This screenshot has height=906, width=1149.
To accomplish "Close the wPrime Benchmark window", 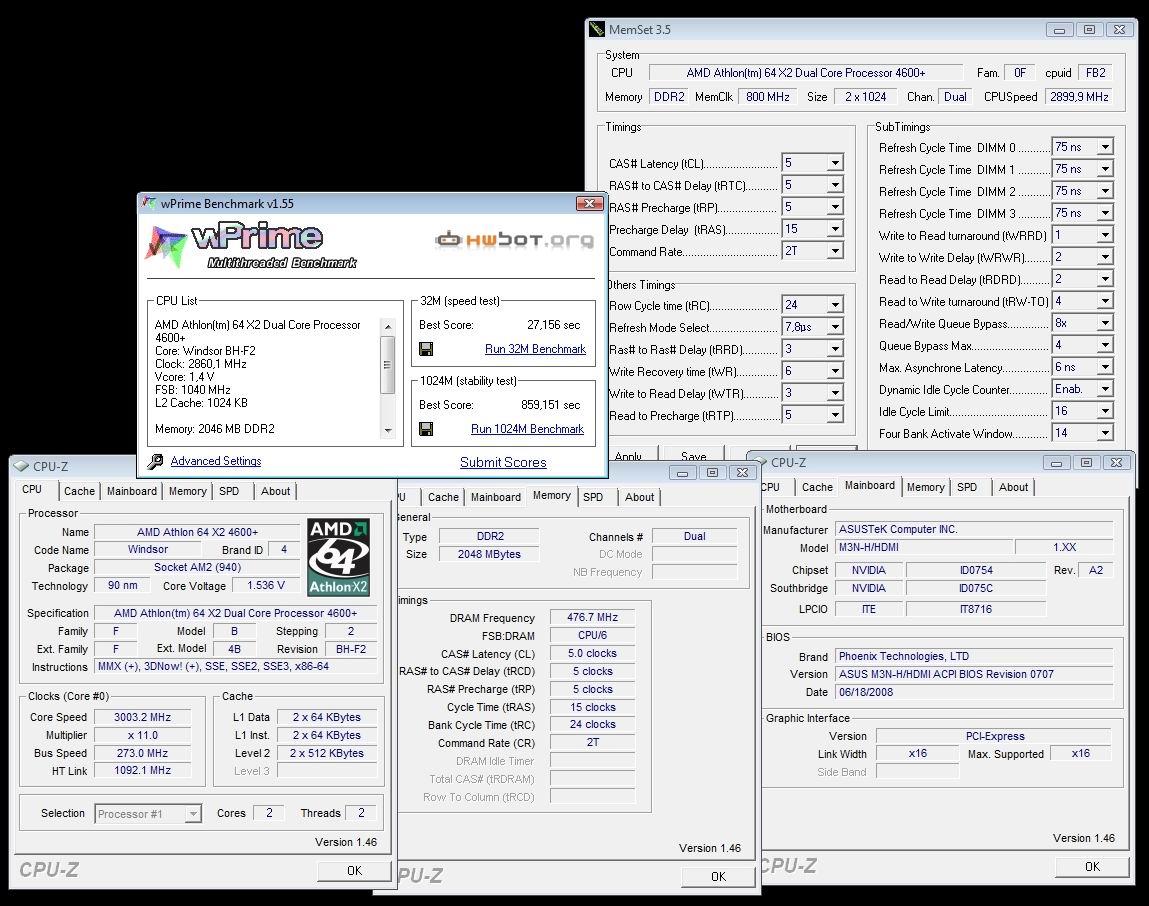I will 589,203.
